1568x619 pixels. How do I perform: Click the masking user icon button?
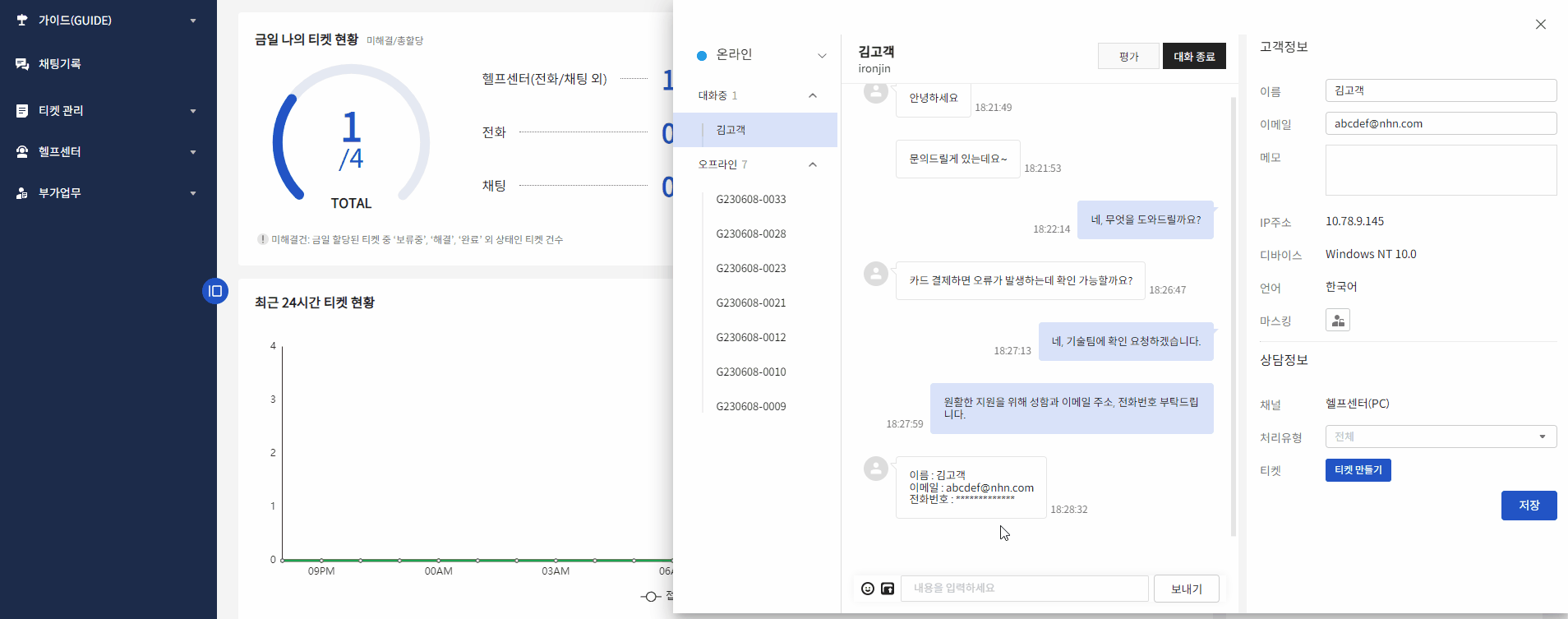[1337, 321]
